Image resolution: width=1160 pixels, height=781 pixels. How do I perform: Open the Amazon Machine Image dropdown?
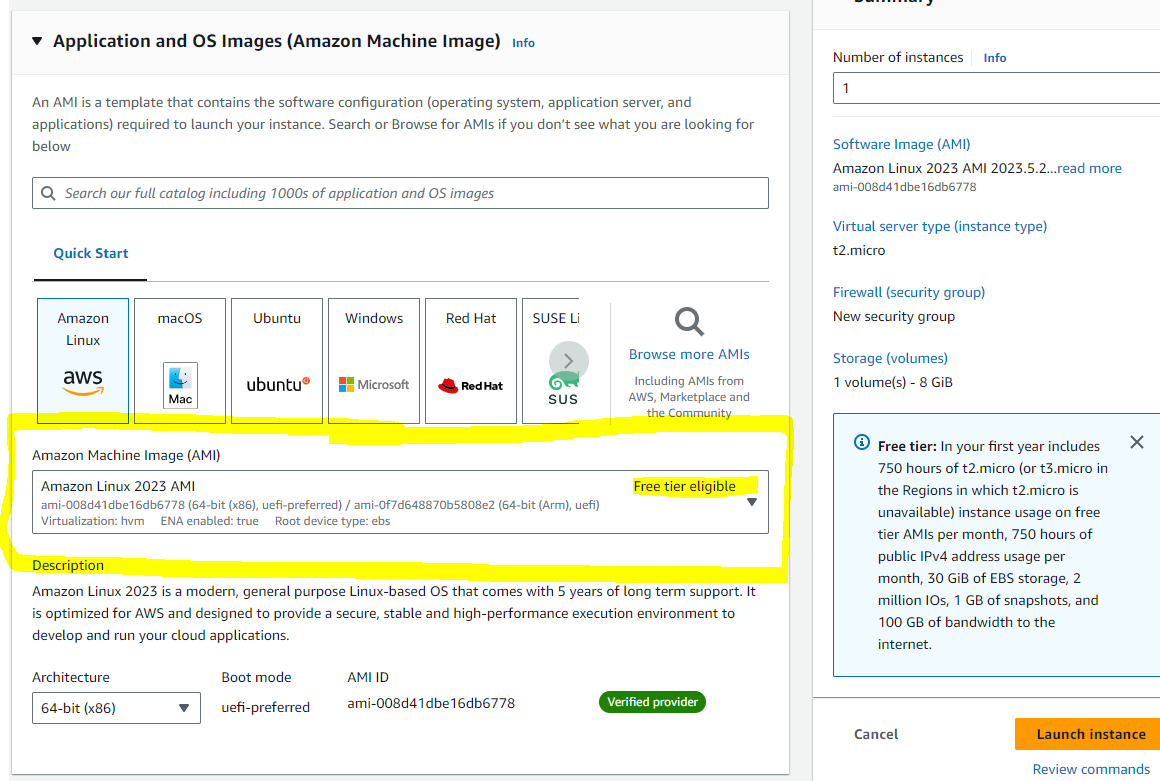400,502
